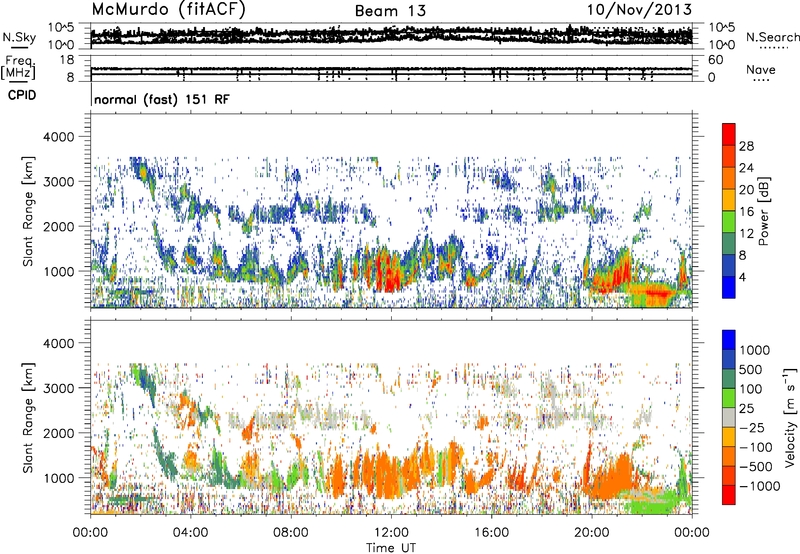Click the 'Nave' legend label
Image resolution: width=800 pixels, height=554 pixels.
(761, 69)
